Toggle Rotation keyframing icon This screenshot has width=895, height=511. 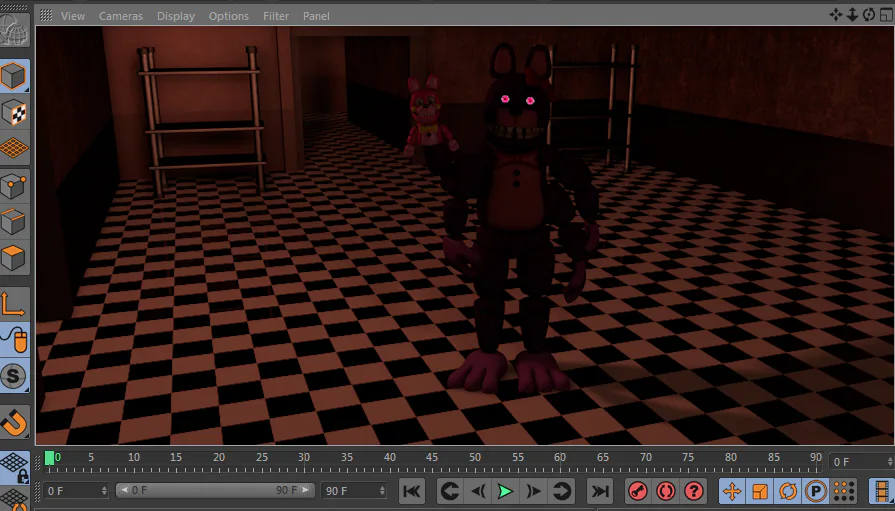[x=788, y=491]
